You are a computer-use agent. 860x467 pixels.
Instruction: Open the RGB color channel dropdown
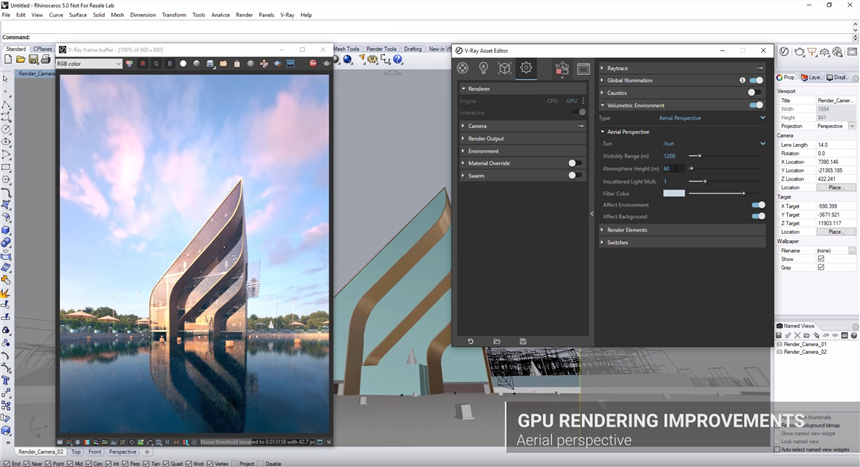89,64
